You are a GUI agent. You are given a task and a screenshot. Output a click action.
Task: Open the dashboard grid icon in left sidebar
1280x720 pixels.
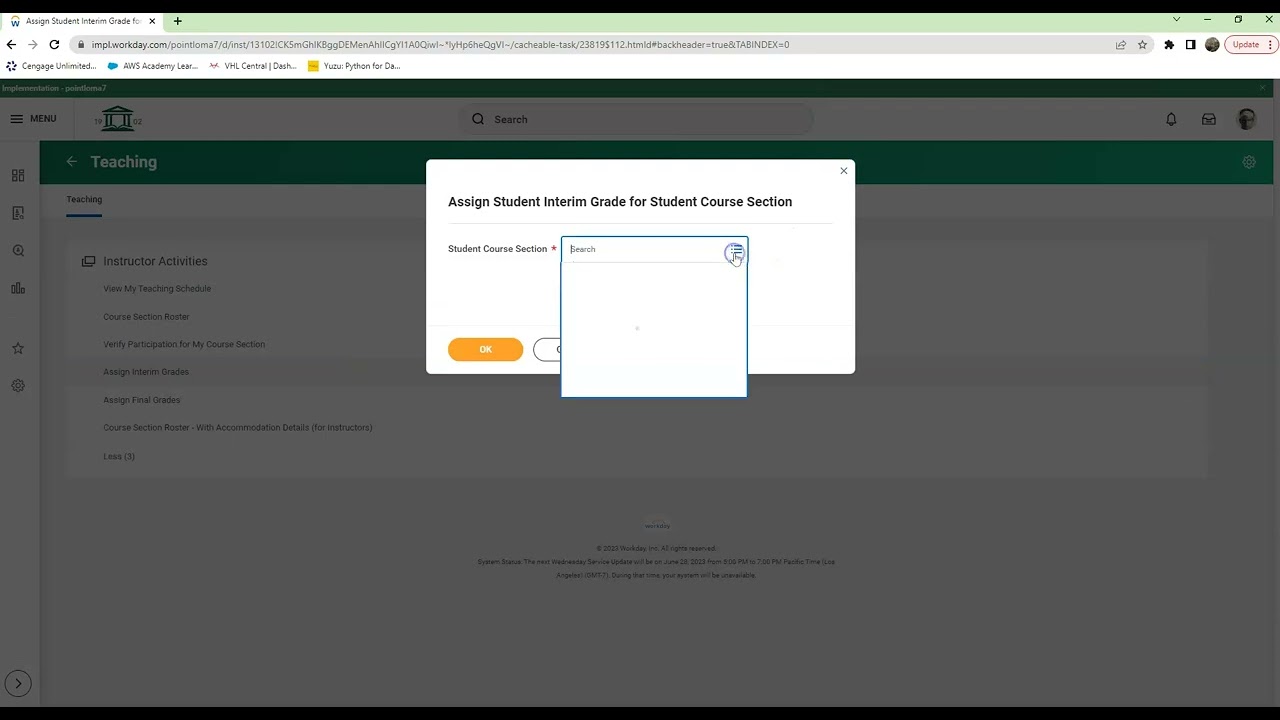click(x=18, y=175)
